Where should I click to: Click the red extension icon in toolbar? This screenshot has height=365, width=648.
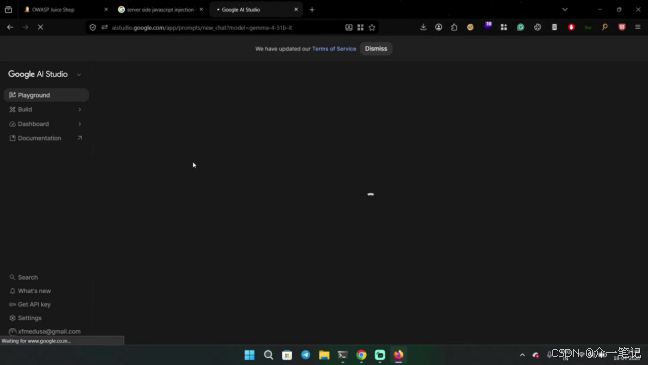tap(571, 27)
